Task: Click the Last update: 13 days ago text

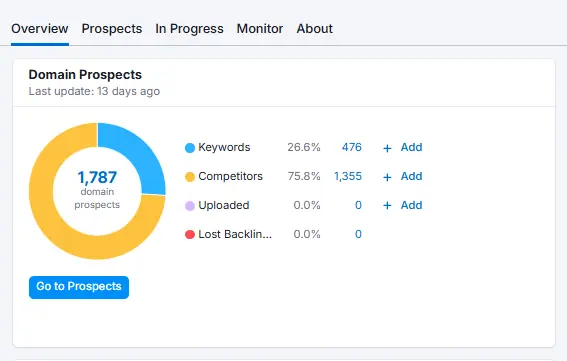Action: tap(94, 91)
